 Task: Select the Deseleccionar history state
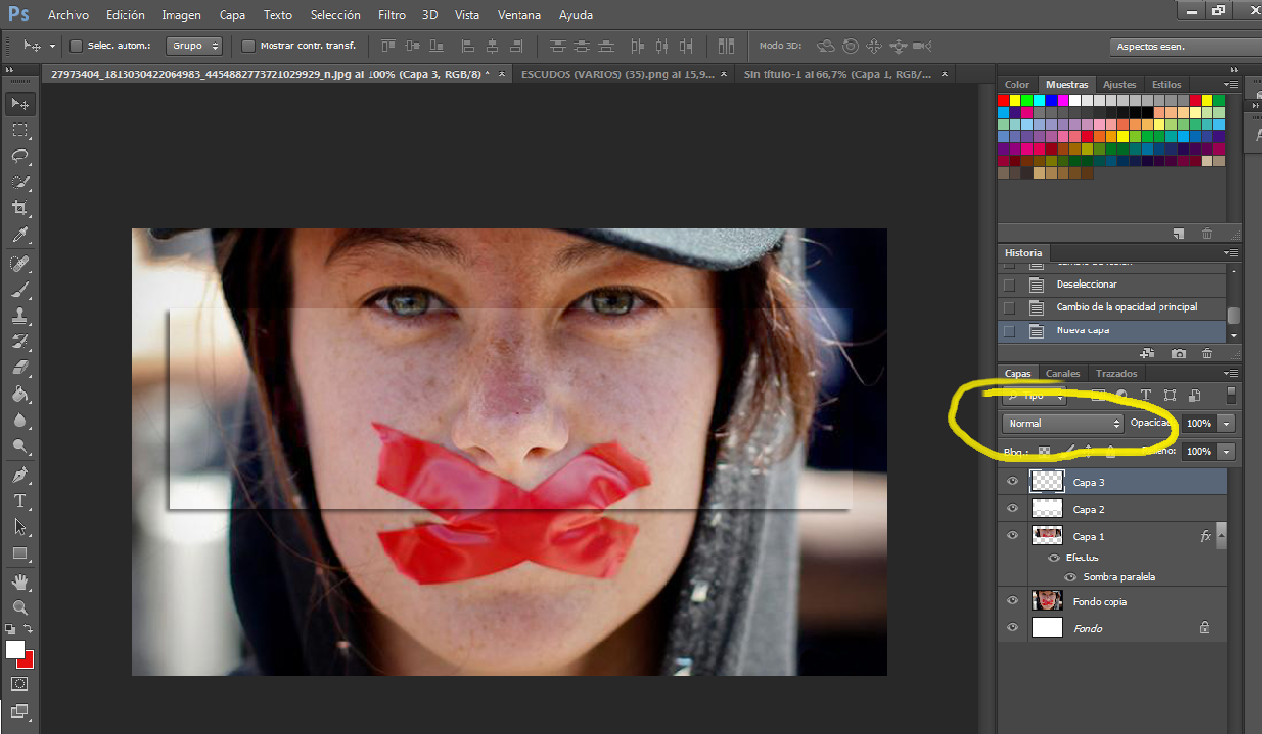[1086, 284]
